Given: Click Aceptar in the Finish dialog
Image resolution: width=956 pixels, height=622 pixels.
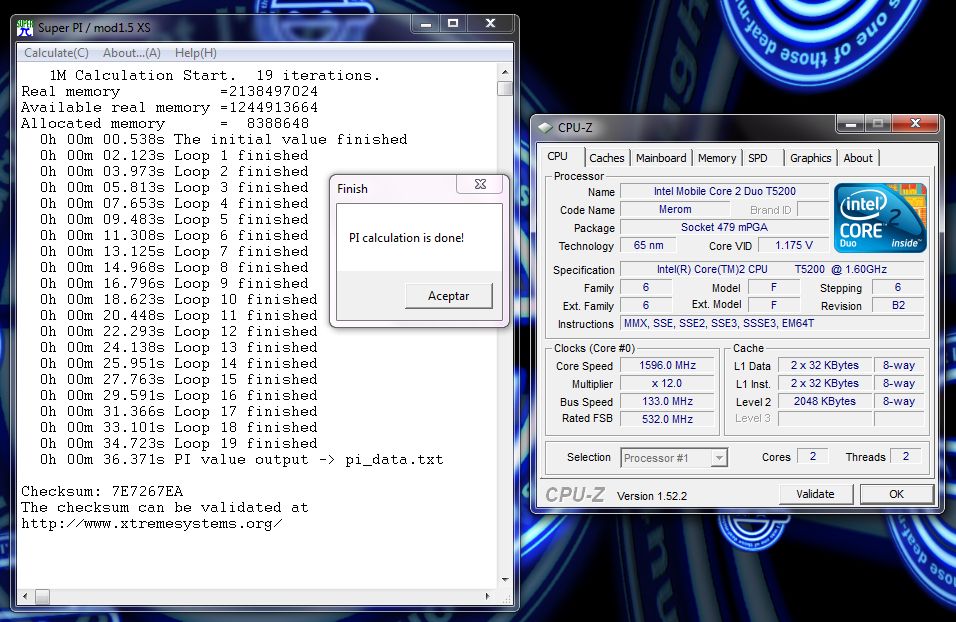Looking at the screenshot, I should (x=449, y=296).
